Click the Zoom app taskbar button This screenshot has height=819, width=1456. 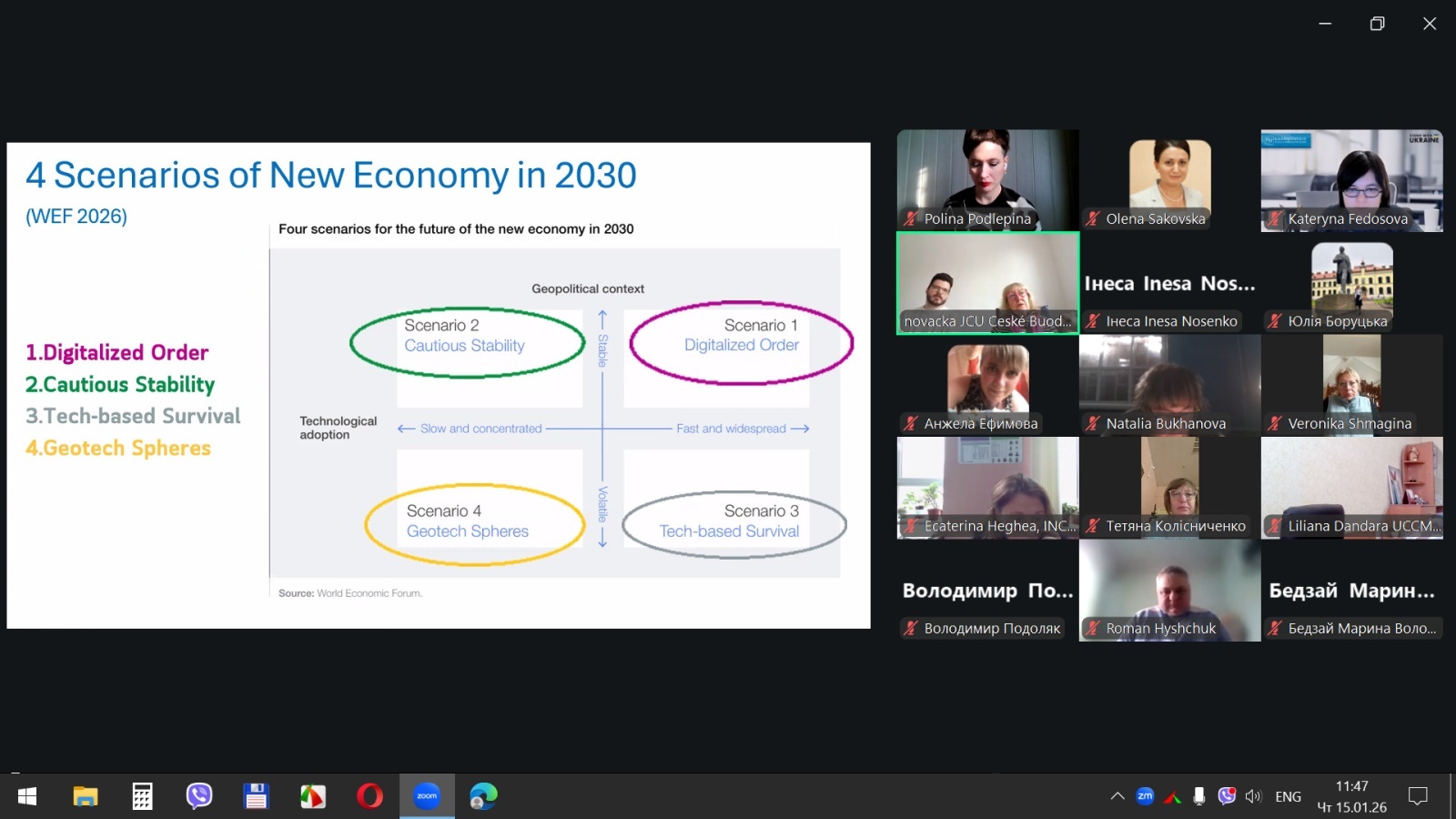[x=427, y=796]
